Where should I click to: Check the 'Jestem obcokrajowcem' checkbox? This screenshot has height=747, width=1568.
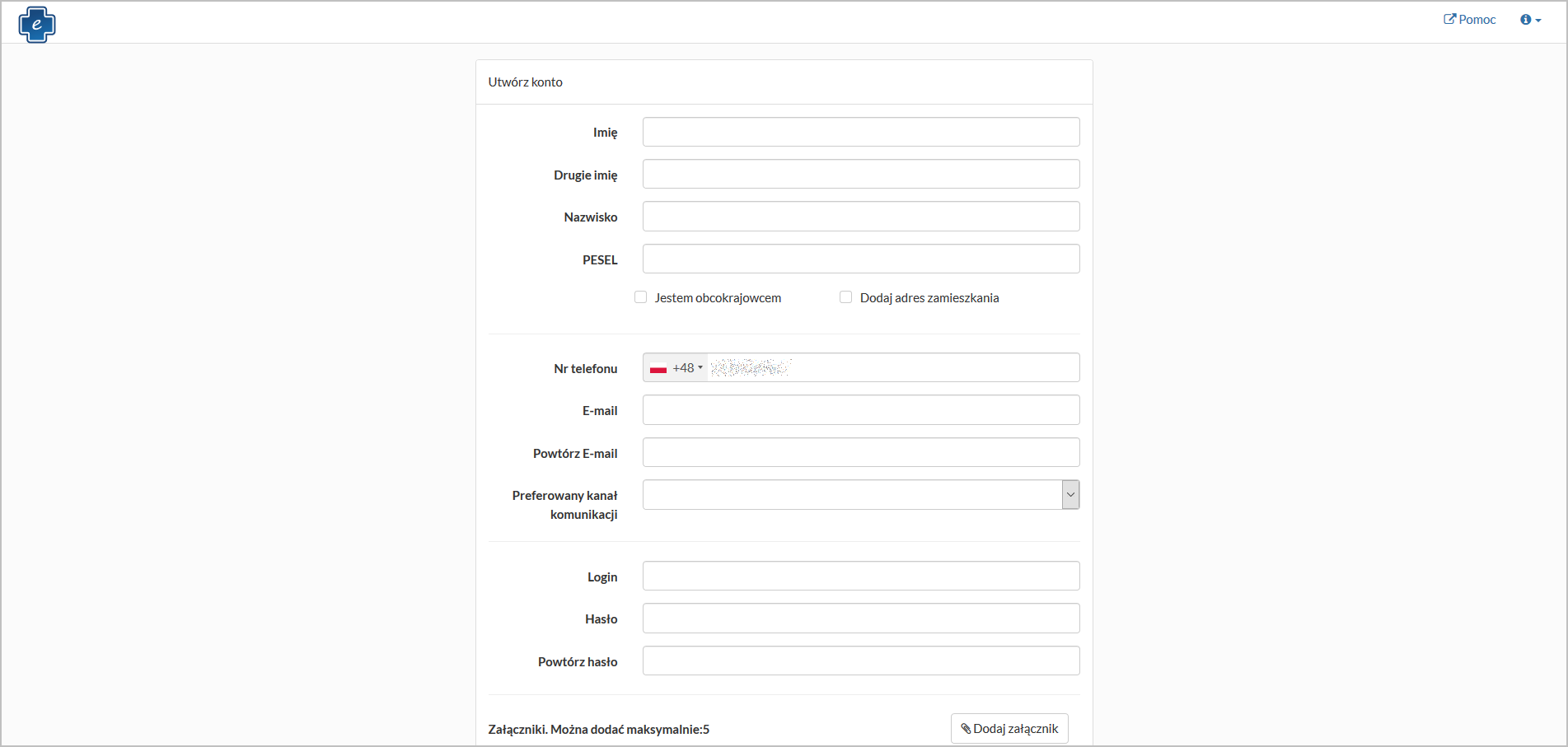click(640, 297)
